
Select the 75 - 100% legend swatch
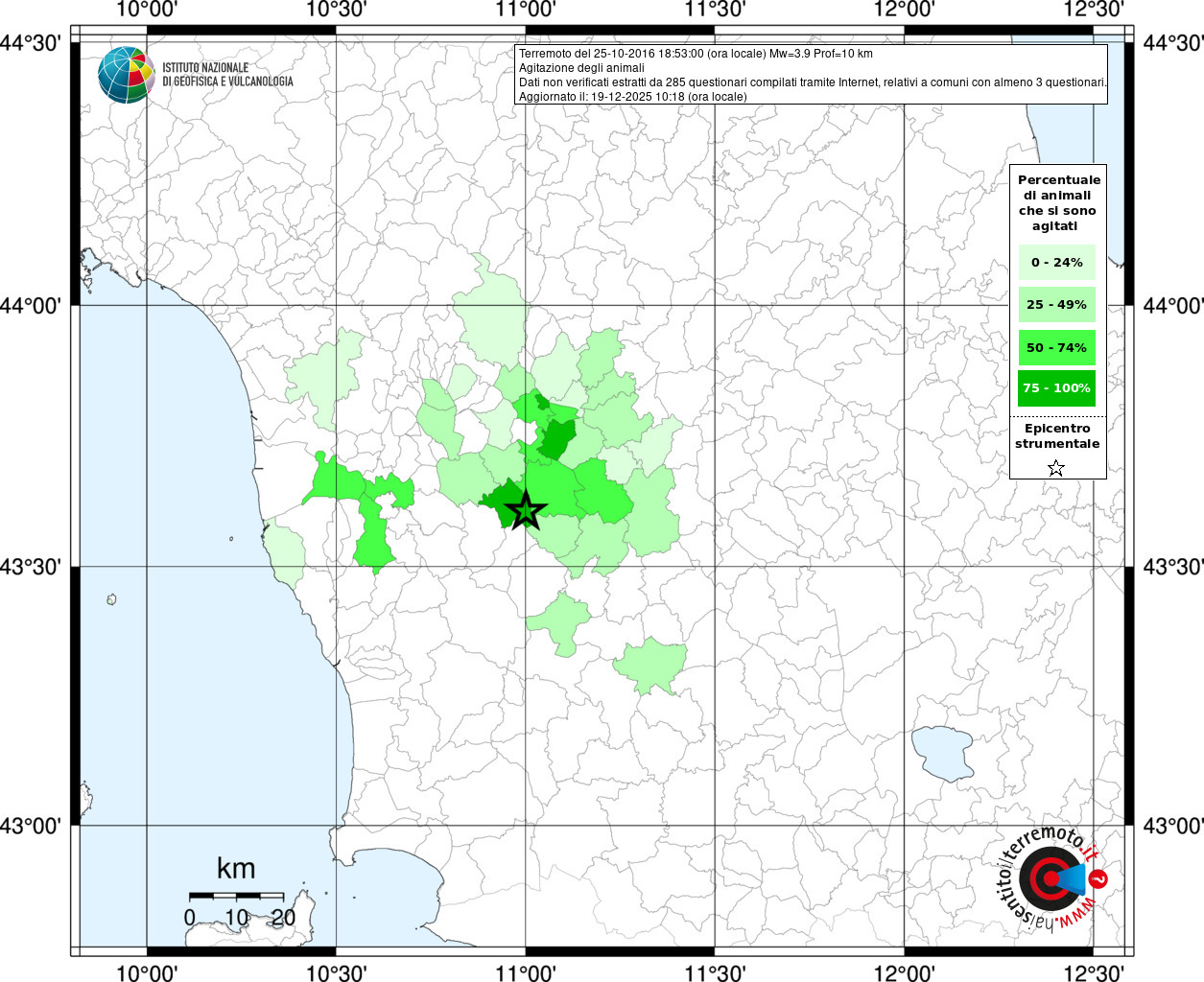tap(1056, 388)
